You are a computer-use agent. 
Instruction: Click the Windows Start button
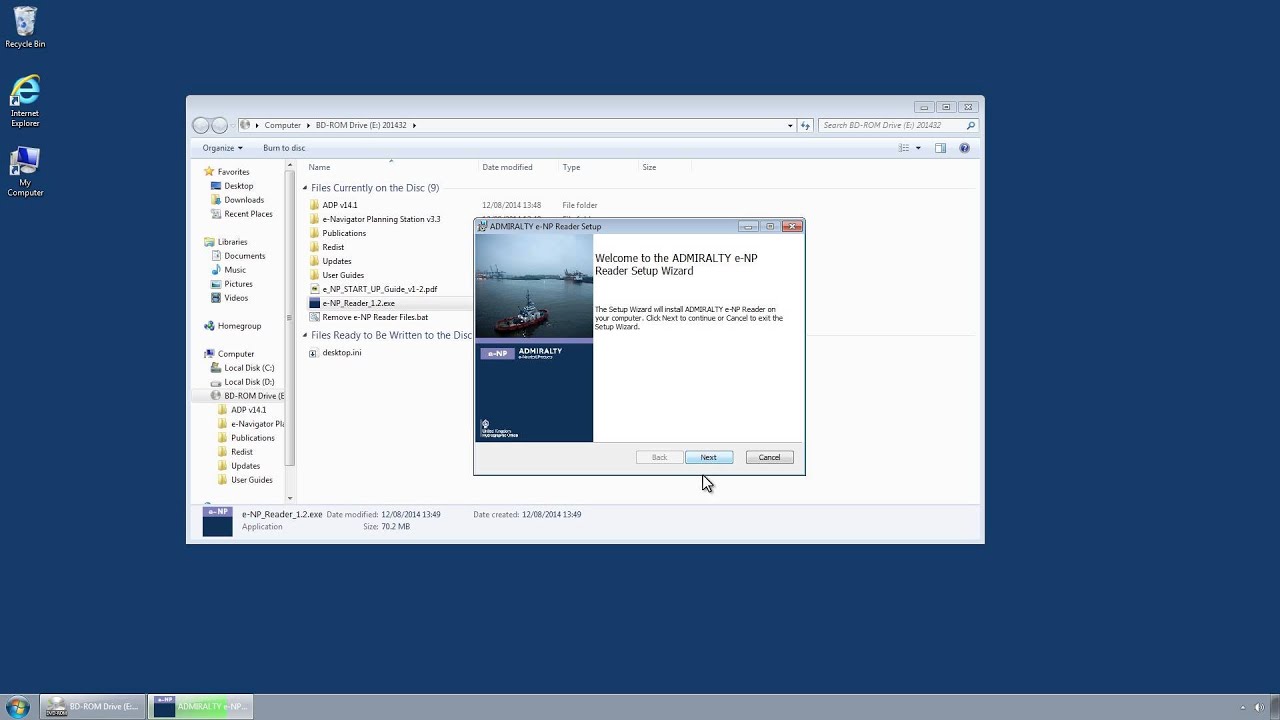[x=18, y=706]
